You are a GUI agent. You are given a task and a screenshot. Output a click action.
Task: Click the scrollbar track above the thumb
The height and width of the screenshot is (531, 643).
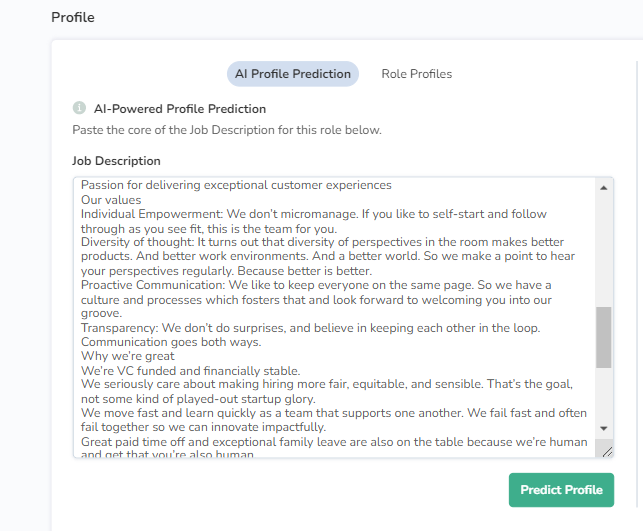coord(603,250)
